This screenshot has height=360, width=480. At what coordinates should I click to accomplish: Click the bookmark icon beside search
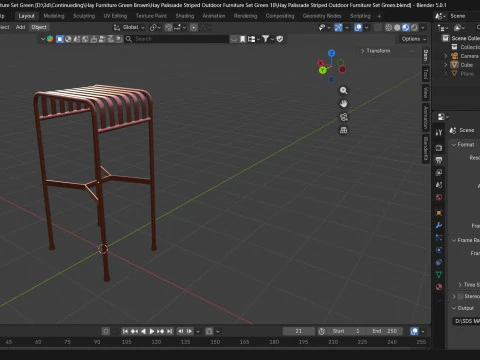click(242, 39)
